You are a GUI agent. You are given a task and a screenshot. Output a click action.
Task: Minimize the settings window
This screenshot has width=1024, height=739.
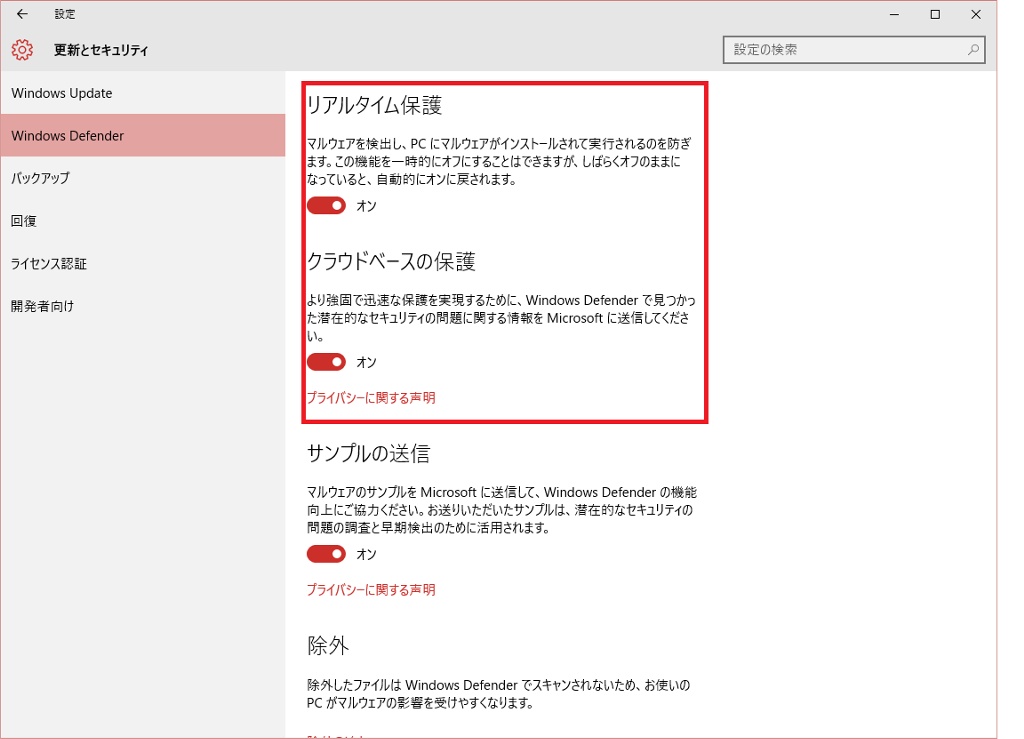point(895,14)
